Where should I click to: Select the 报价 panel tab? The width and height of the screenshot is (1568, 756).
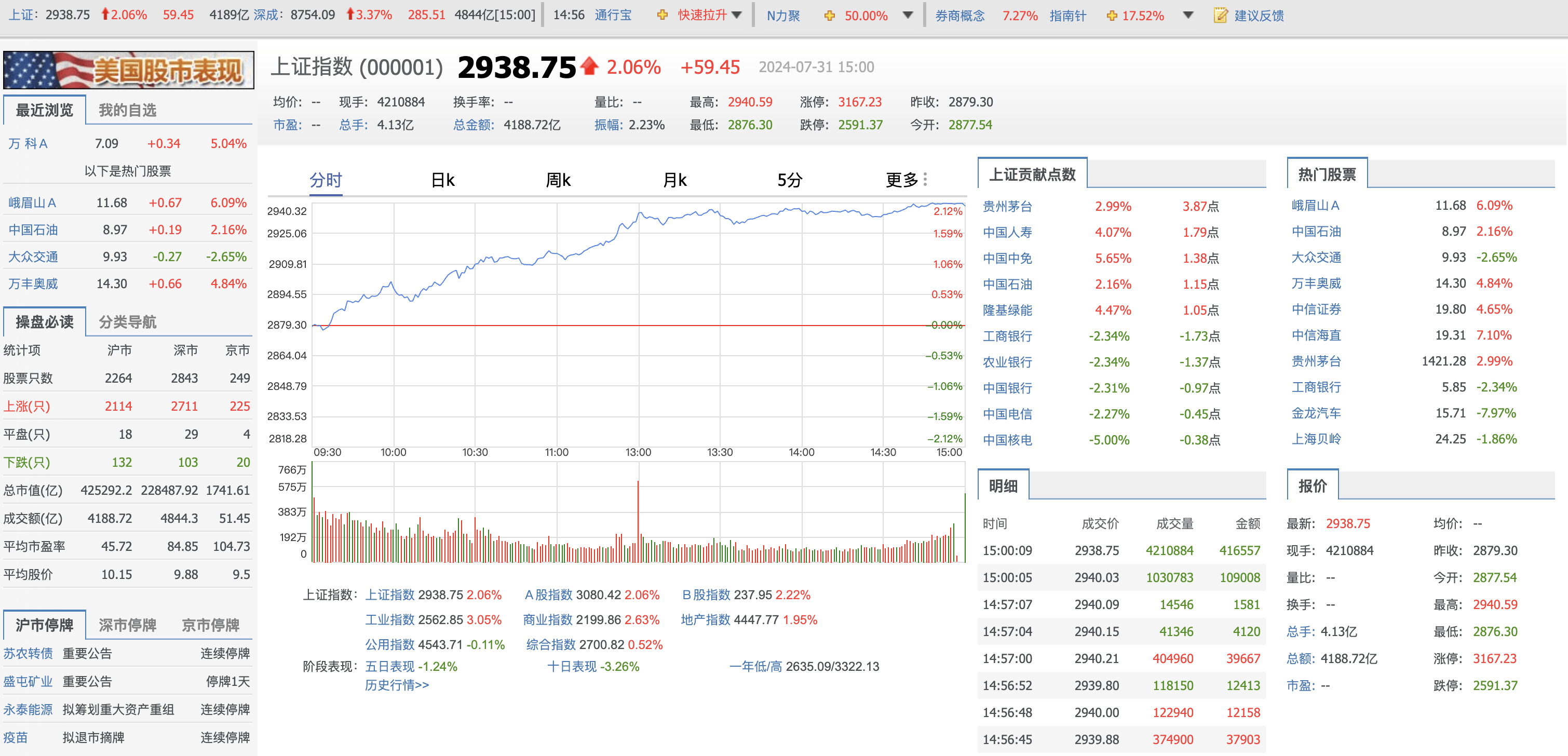click(x=1313, y=485)
